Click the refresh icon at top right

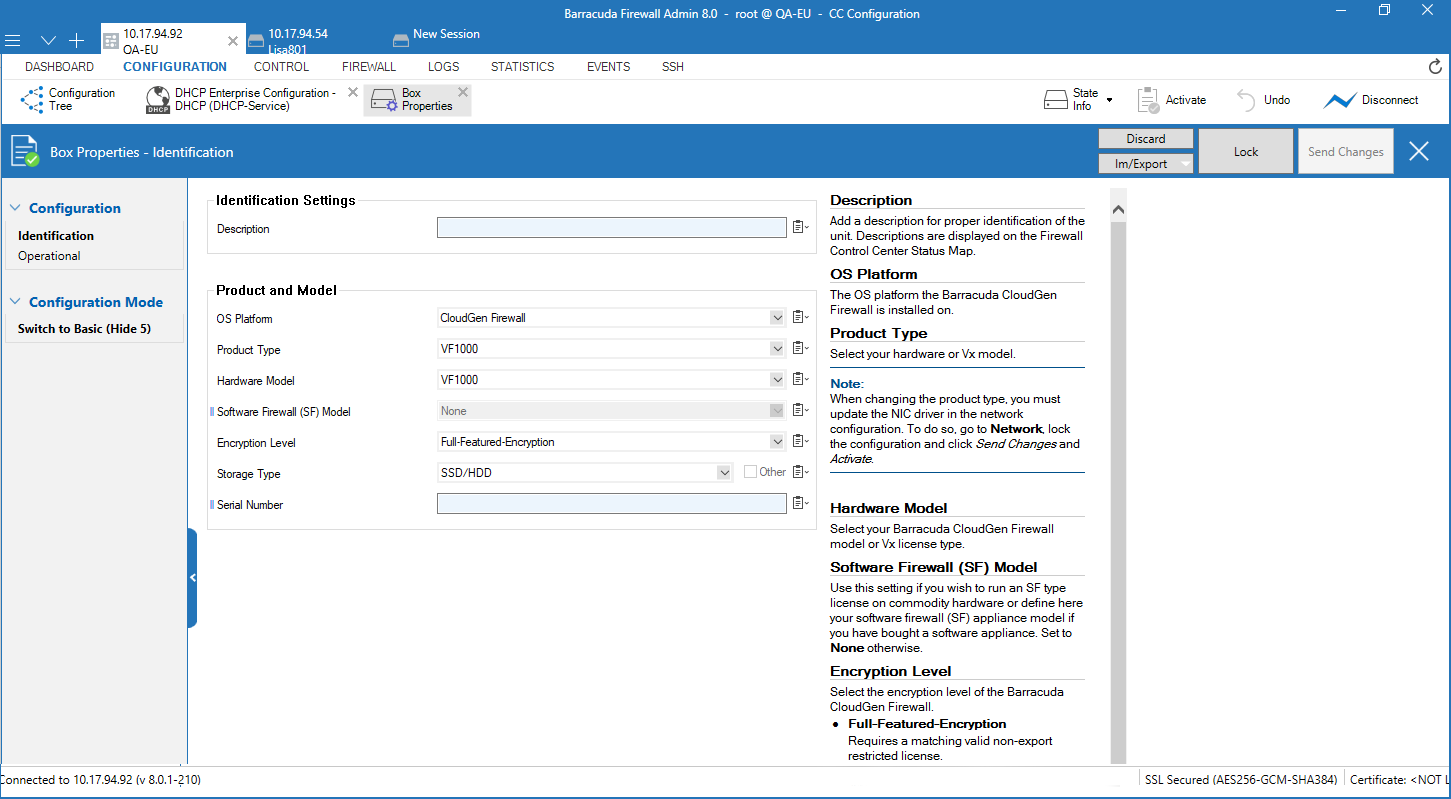pyautogui.click(x=1435, y=67)
